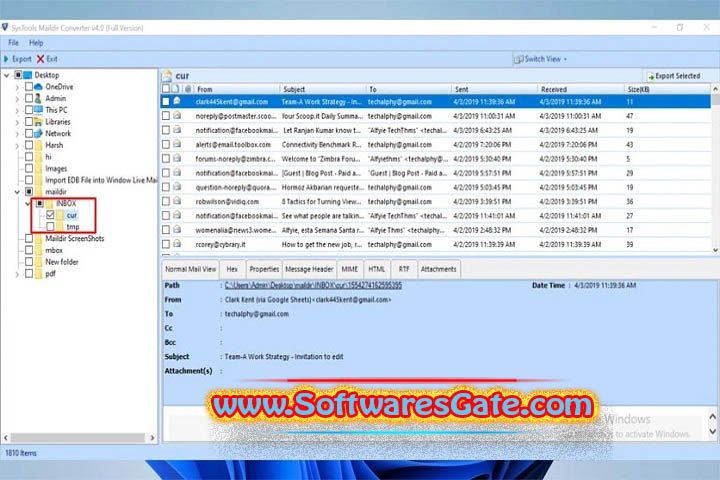The width and height of the screenshot is (720, 480).
Task: Open the Attachments tab
Action: [439, 269]
